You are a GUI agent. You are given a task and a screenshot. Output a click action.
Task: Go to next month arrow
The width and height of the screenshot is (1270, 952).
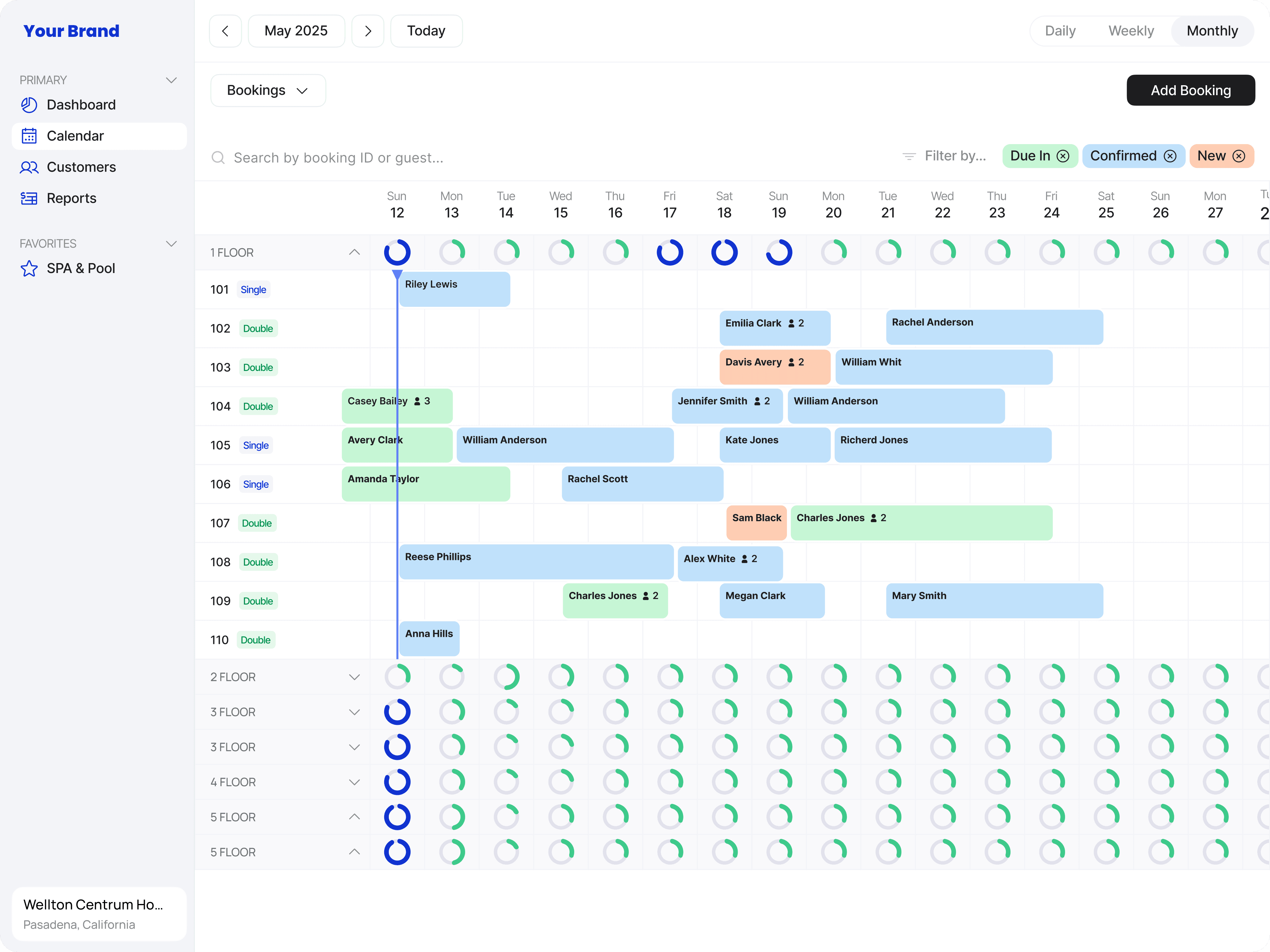coord(368,31)
